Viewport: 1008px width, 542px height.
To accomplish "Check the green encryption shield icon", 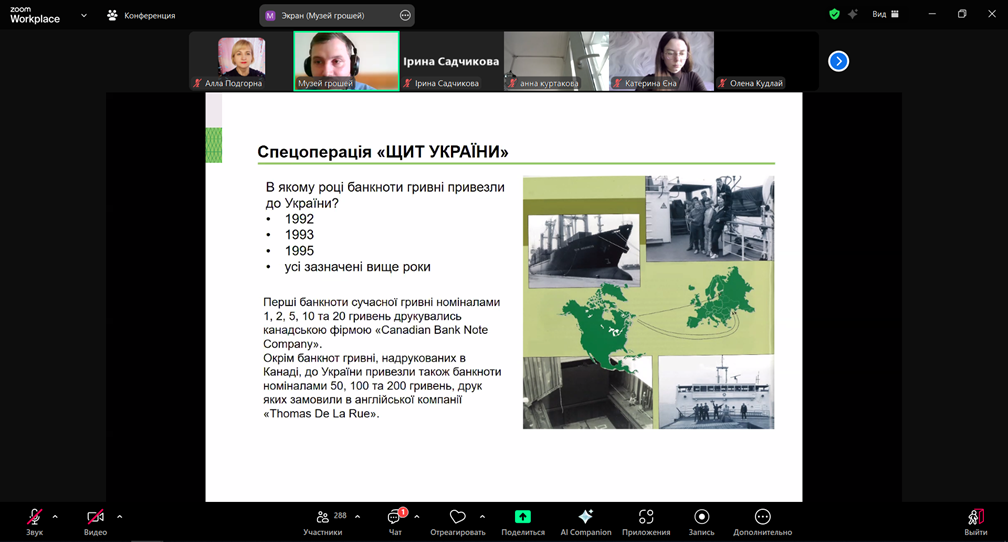I will (x=834, y=14).
